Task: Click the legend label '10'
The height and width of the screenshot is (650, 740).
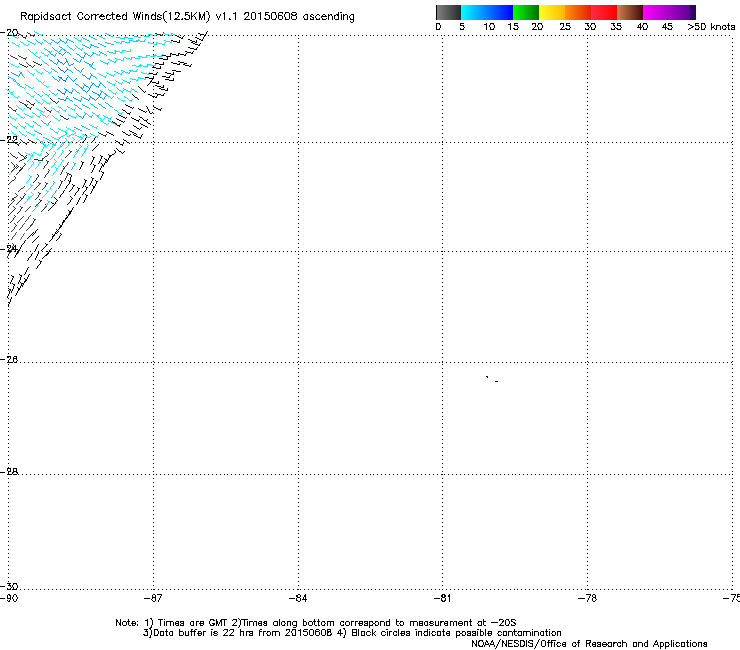Action: (x=489, y=27)
